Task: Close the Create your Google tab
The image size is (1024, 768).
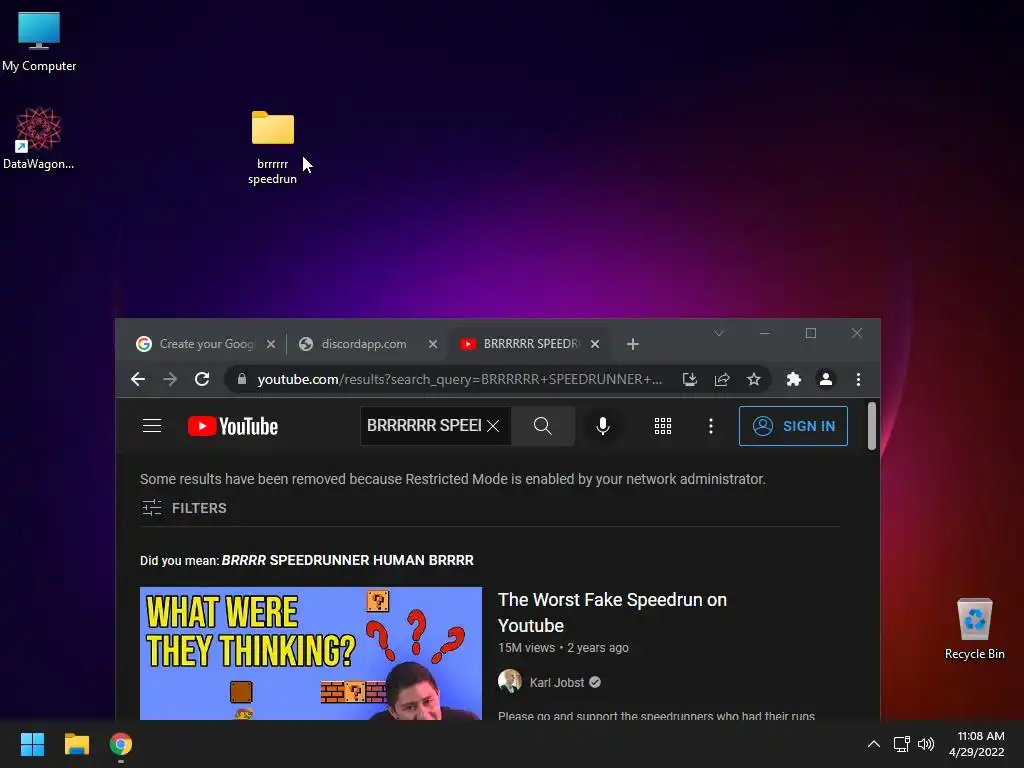Action: pyautogui.click(x=271, y=344)
